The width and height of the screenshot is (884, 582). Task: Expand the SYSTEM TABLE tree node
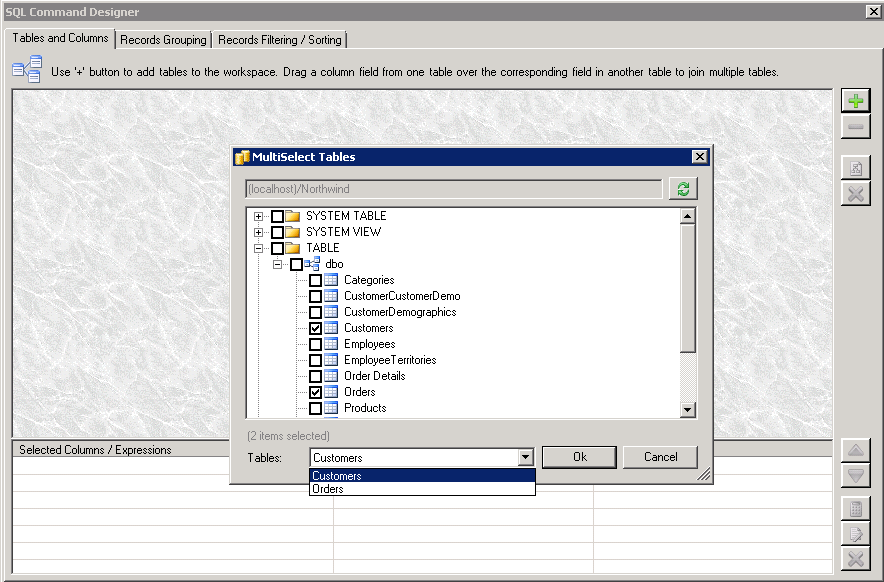[x=259, y=216]
